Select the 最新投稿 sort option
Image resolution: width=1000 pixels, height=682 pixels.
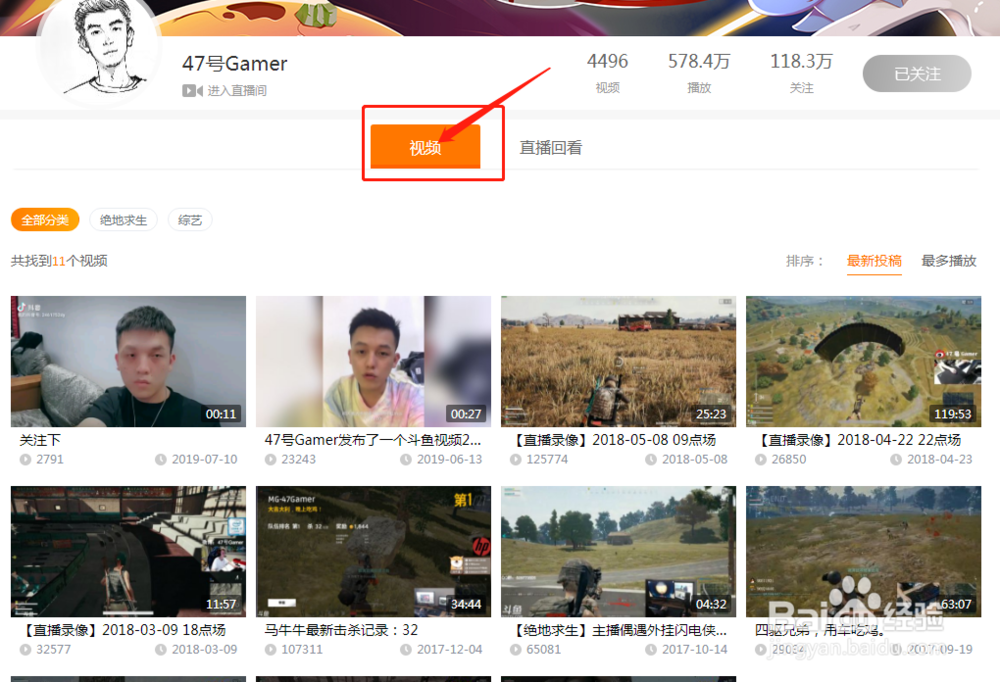[874, 261]
